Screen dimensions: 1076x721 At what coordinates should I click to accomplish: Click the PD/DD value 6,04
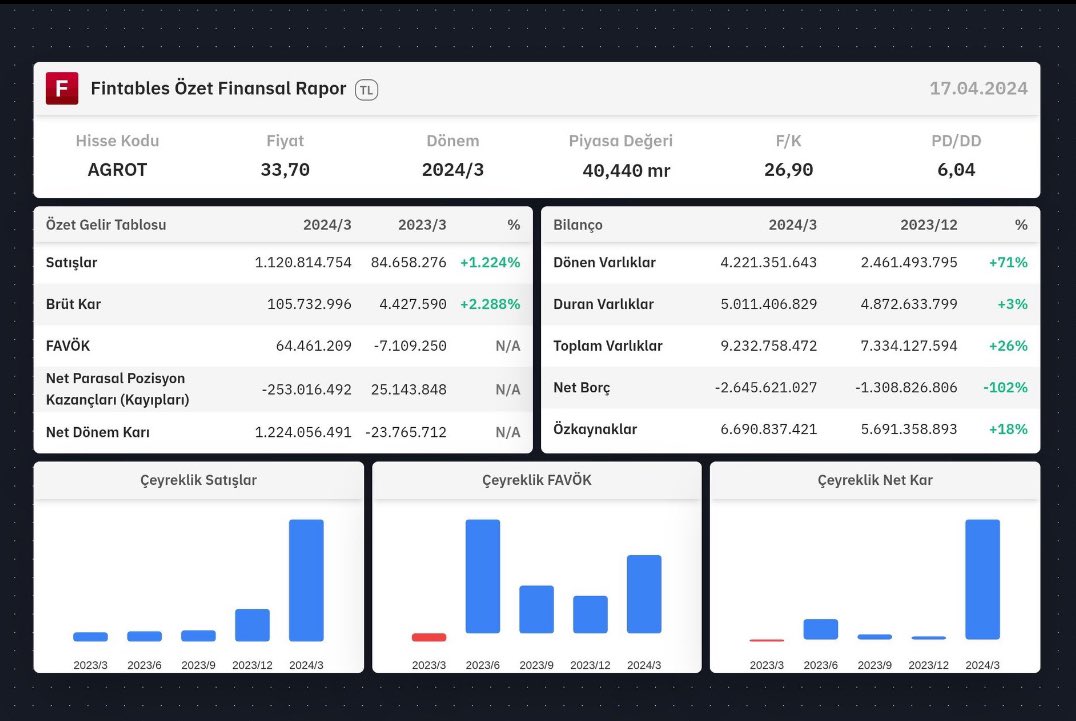point(956,169)
